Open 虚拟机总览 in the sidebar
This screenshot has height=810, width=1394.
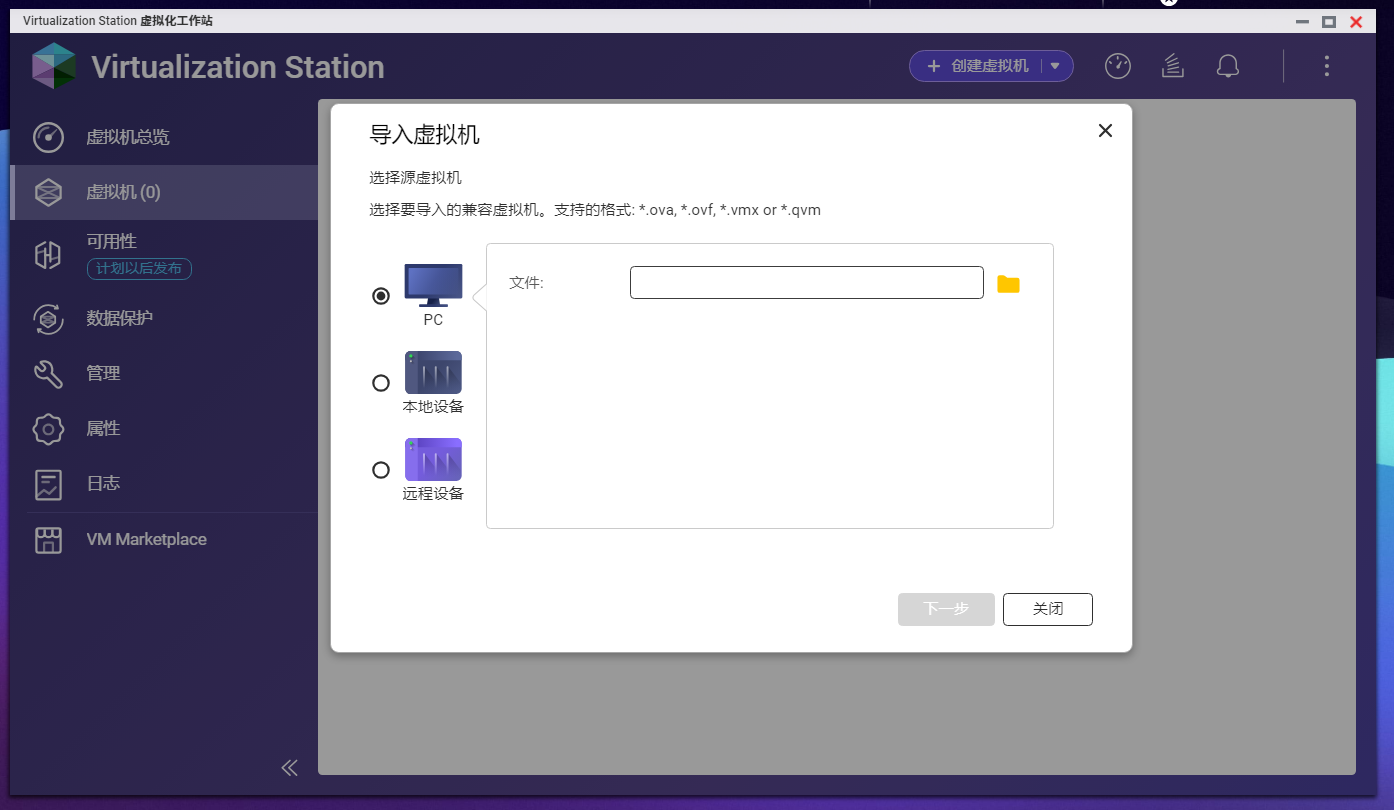point(127,137)
